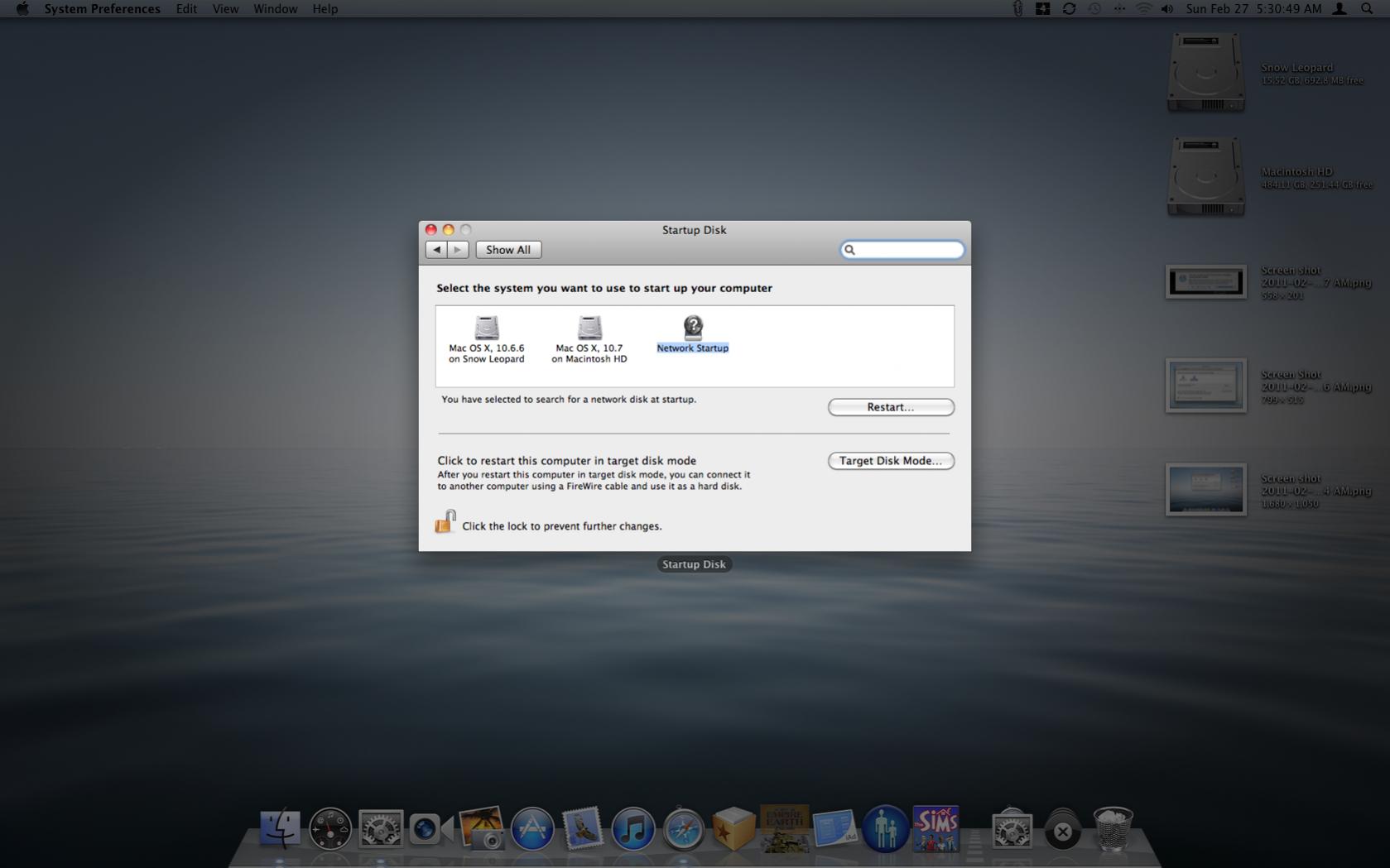Open Mail from the Dock
The width and height of the screenshot is (1390, 868).
click(x=583, y=828)
